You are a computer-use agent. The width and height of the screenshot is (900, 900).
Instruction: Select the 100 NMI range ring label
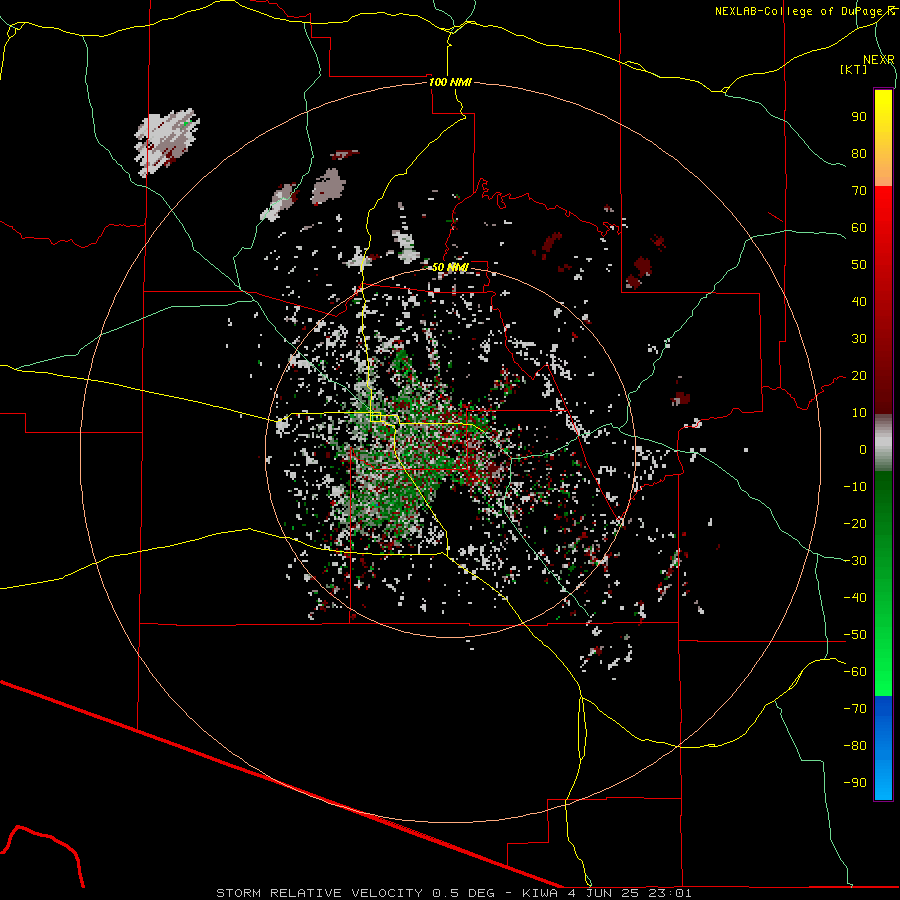[451, 82]
